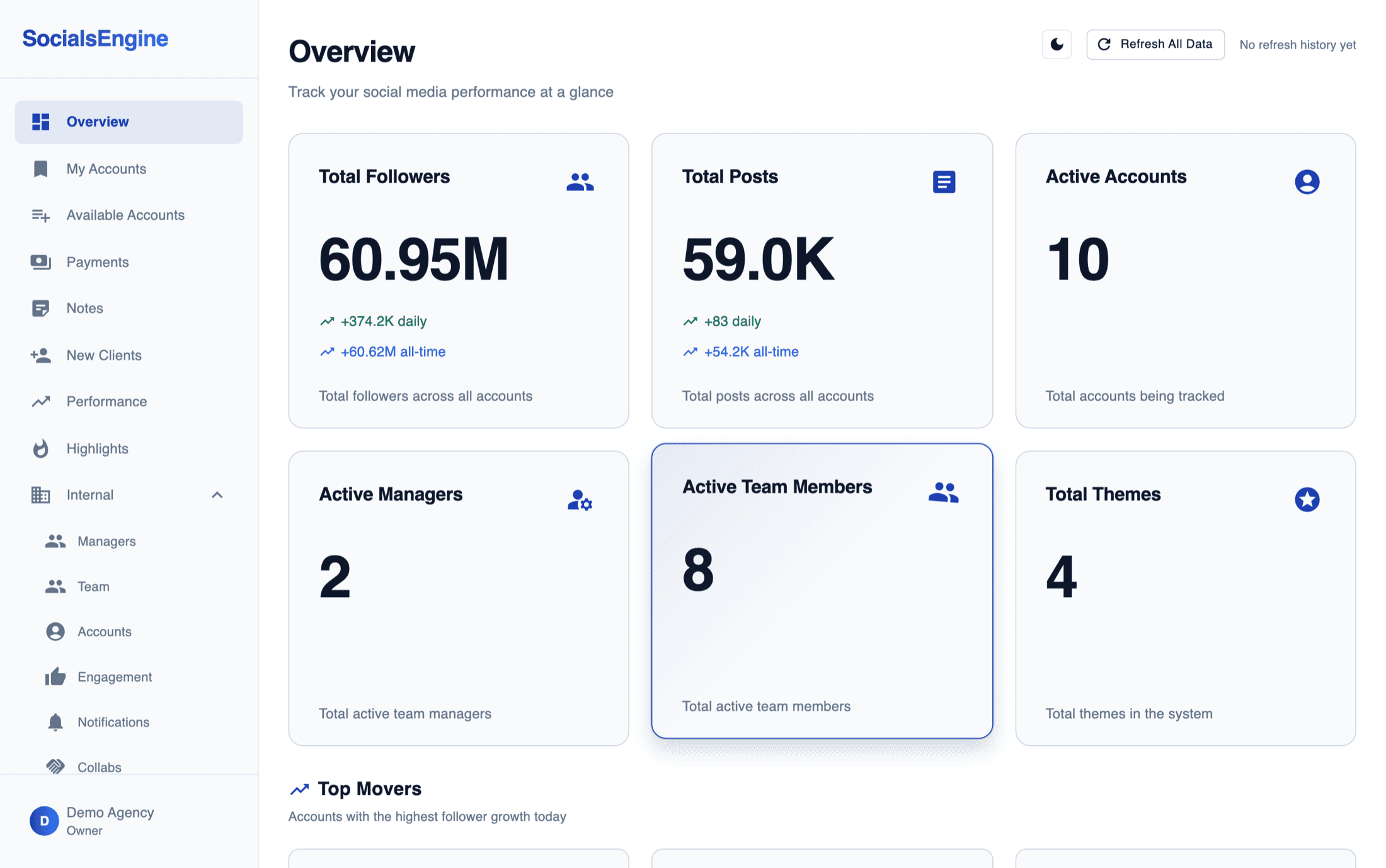Click the Total Followers people icon
The width and height of the screenshot is (1386, 868).
click(580, 182)
